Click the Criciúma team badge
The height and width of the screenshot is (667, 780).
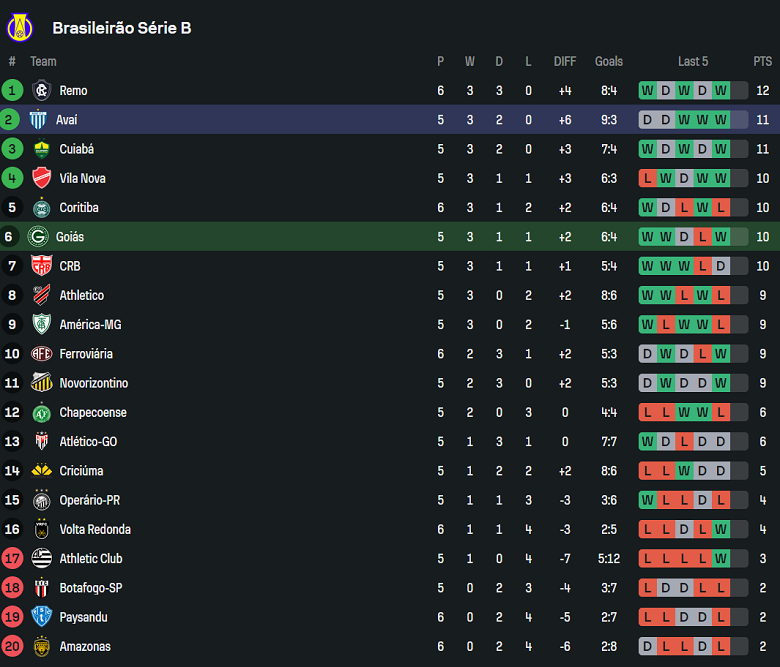41,471
